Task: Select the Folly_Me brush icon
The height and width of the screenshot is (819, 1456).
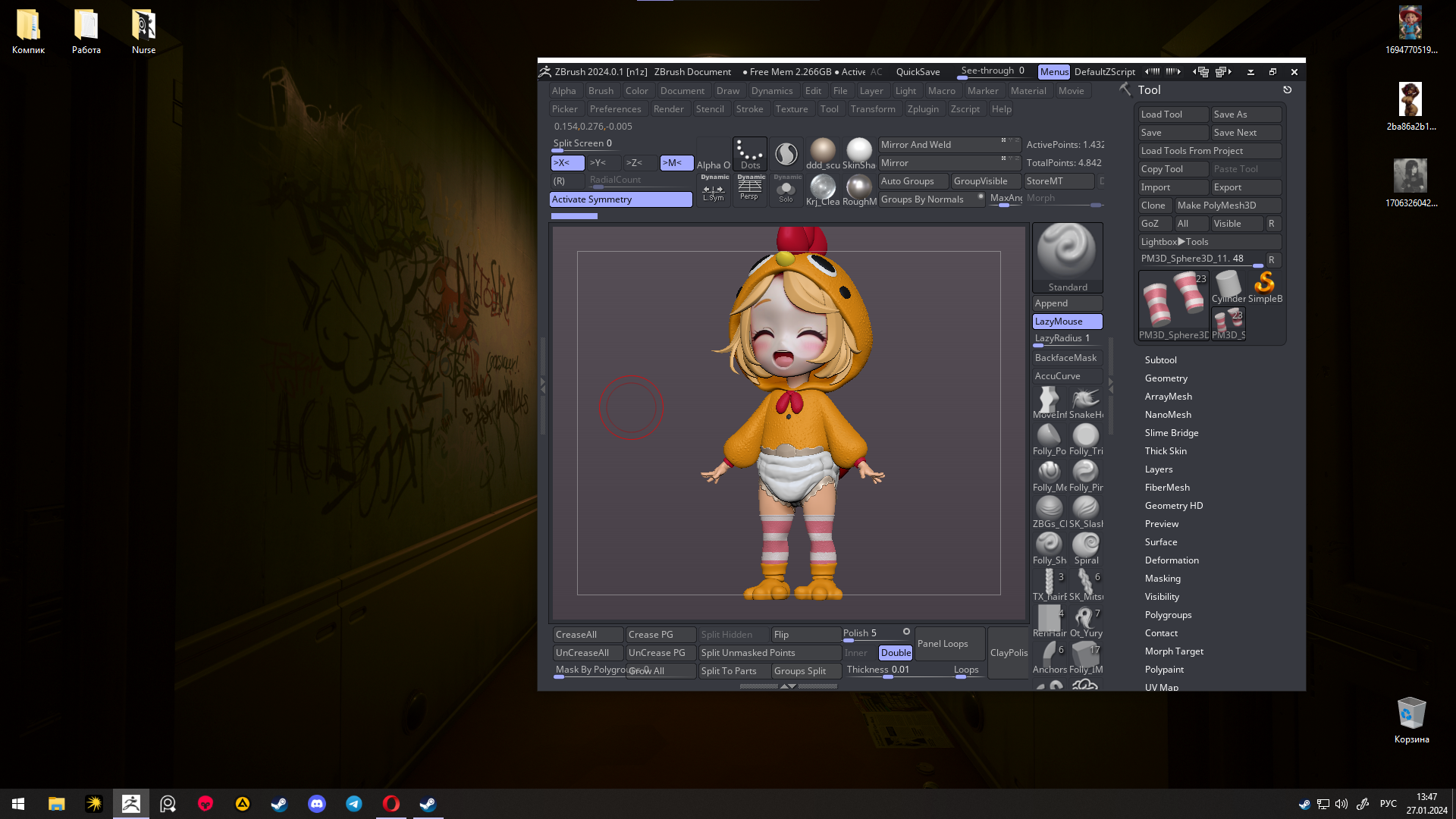Action: pos(1049,475)
